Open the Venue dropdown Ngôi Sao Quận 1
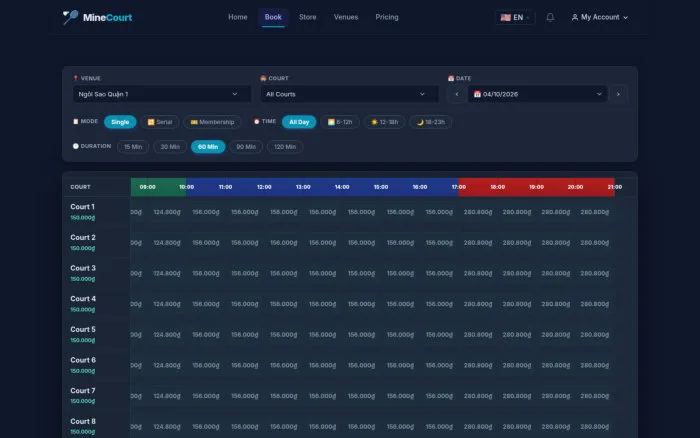Screen dimensions: 700x438 tap(162, 94)
